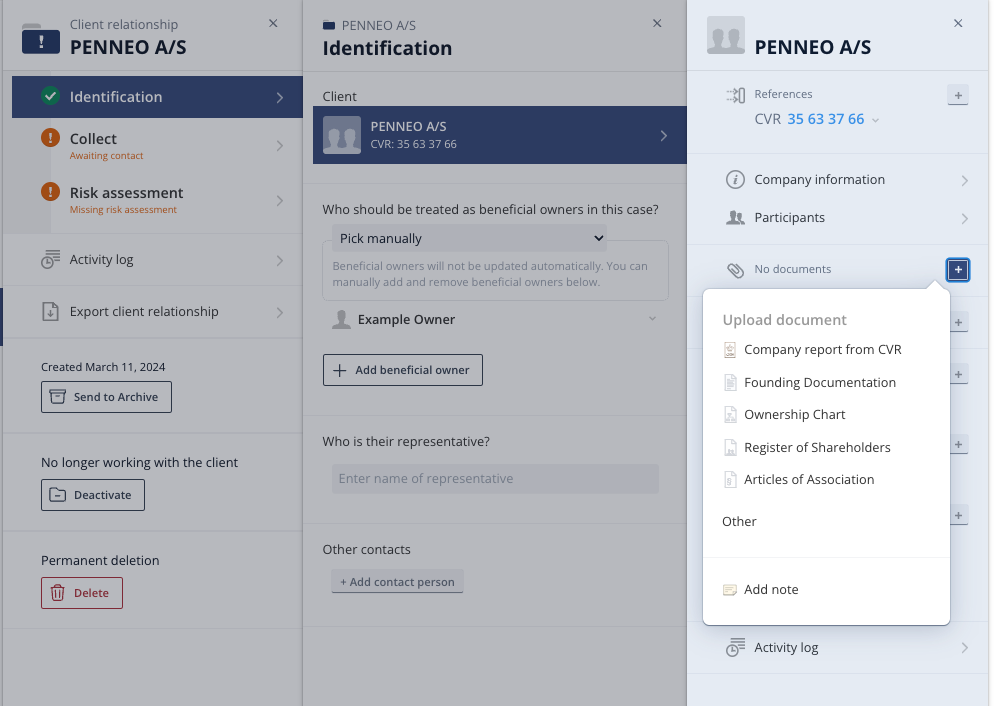Click the Company report from CVR icon
994x706 pixels.
tap(730, 350)
